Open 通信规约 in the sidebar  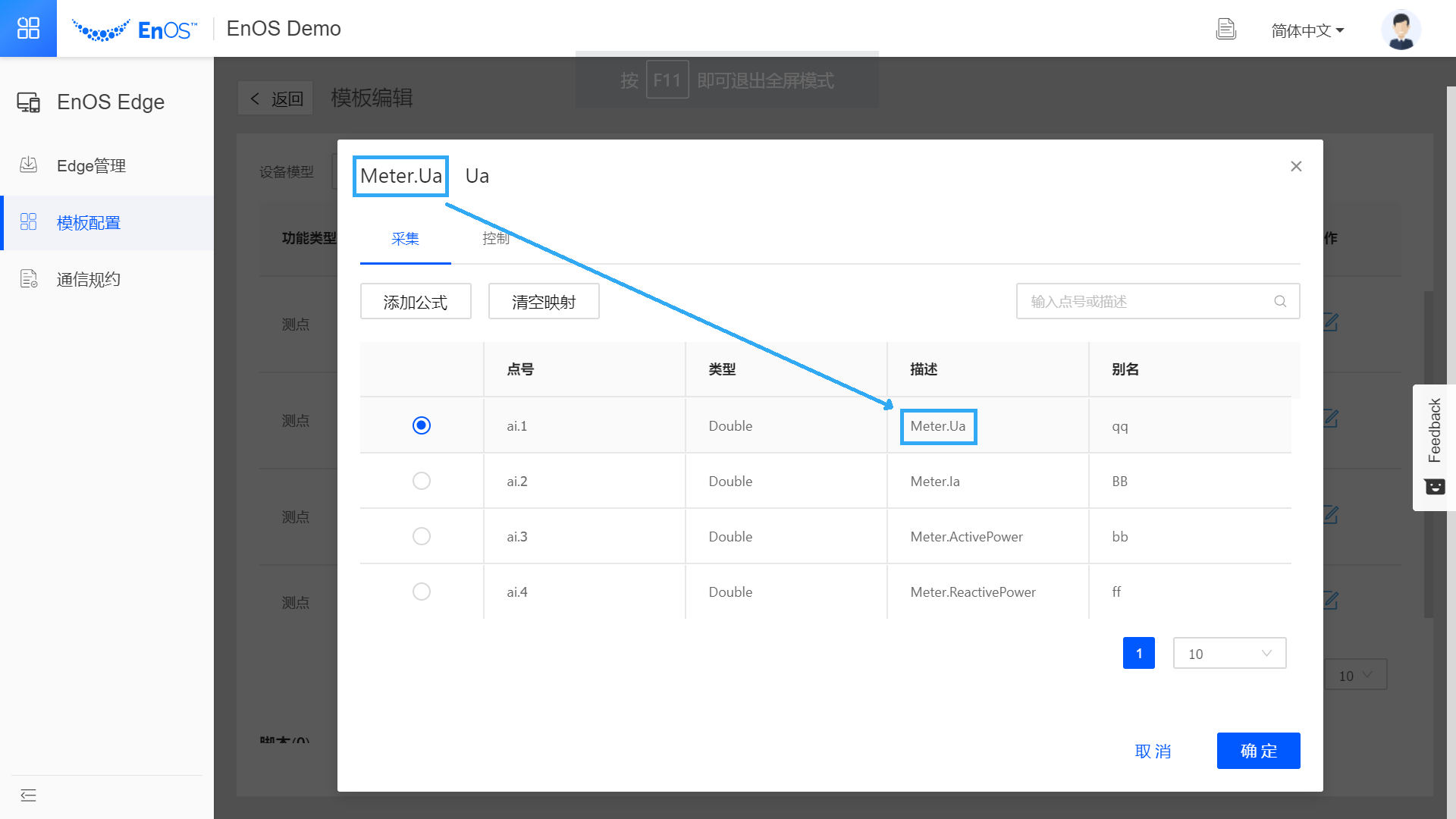107,279
